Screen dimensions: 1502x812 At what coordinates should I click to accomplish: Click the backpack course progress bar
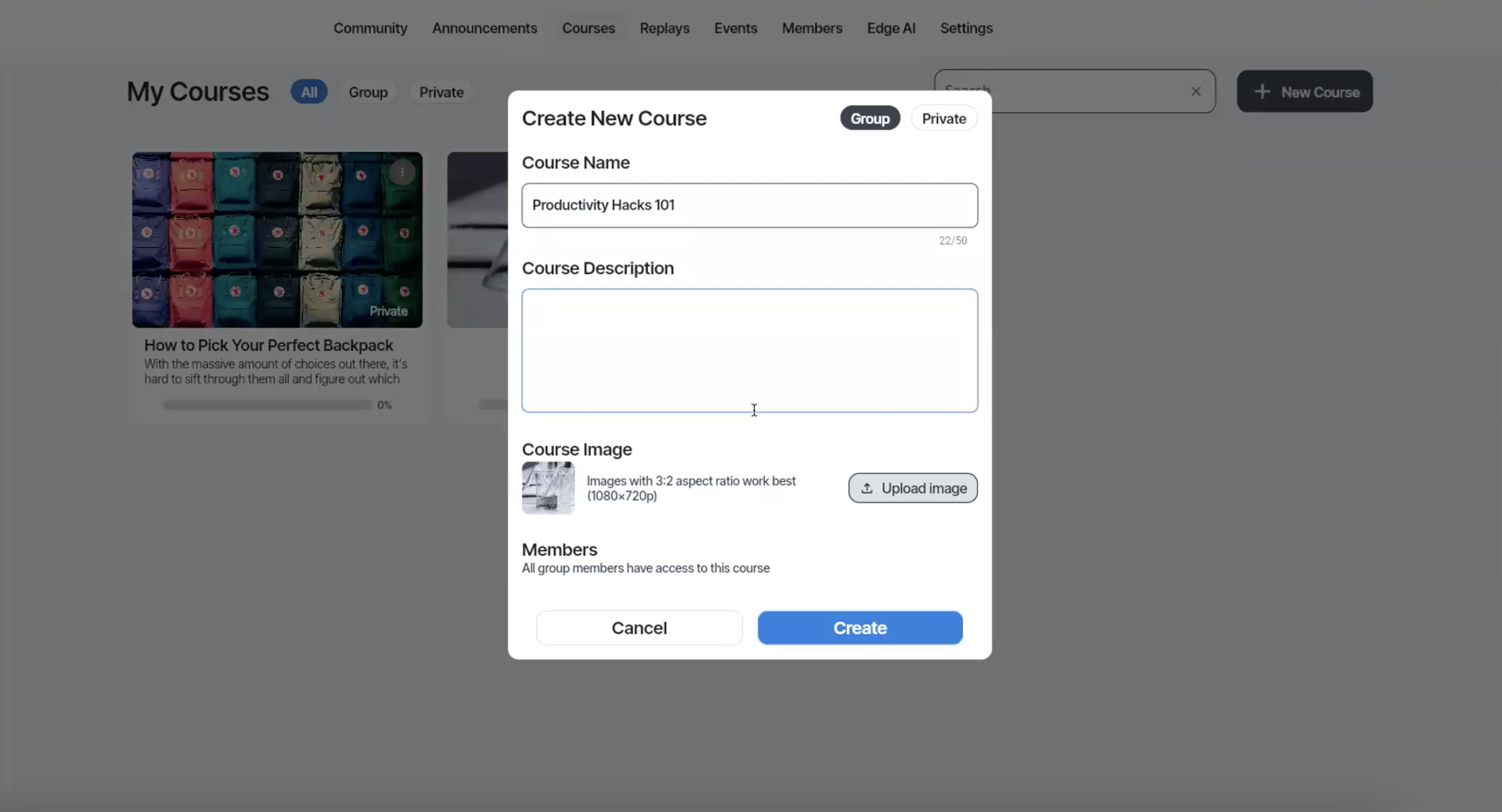pyautogui.click(x=268, y=405)
